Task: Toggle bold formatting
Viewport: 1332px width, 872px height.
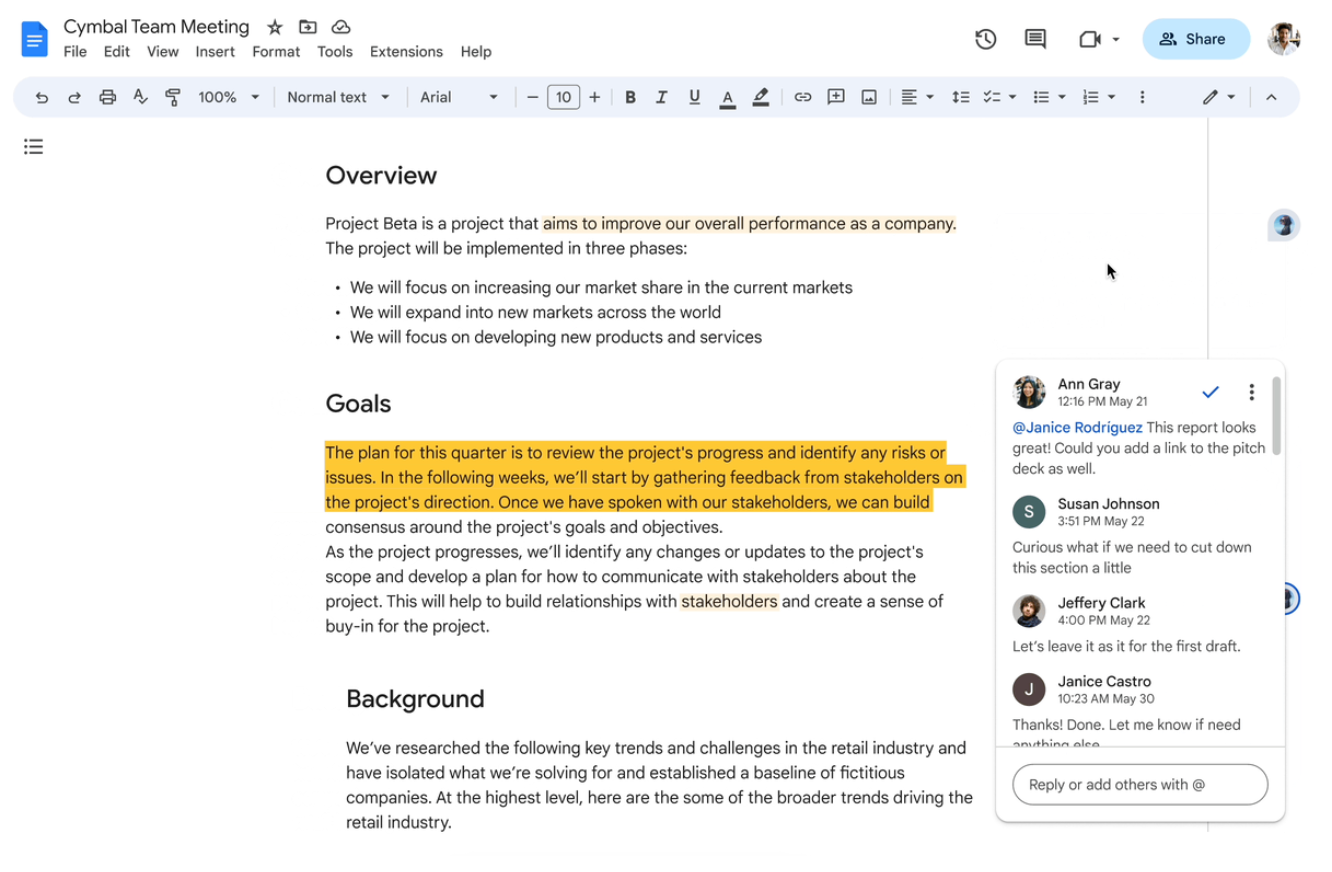Action: (x=630, y=97)
